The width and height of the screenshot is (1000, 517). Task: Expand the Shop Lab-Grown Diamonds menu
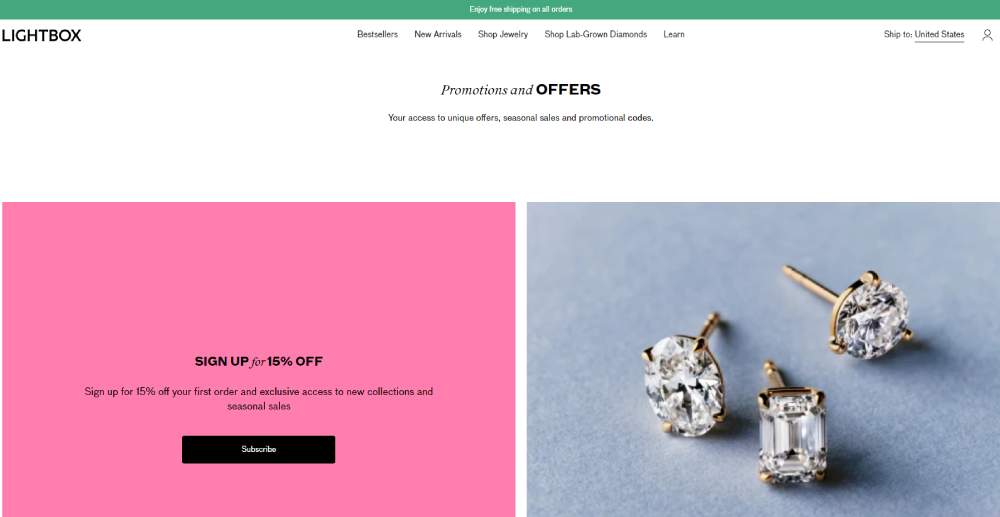click(595, 34)
